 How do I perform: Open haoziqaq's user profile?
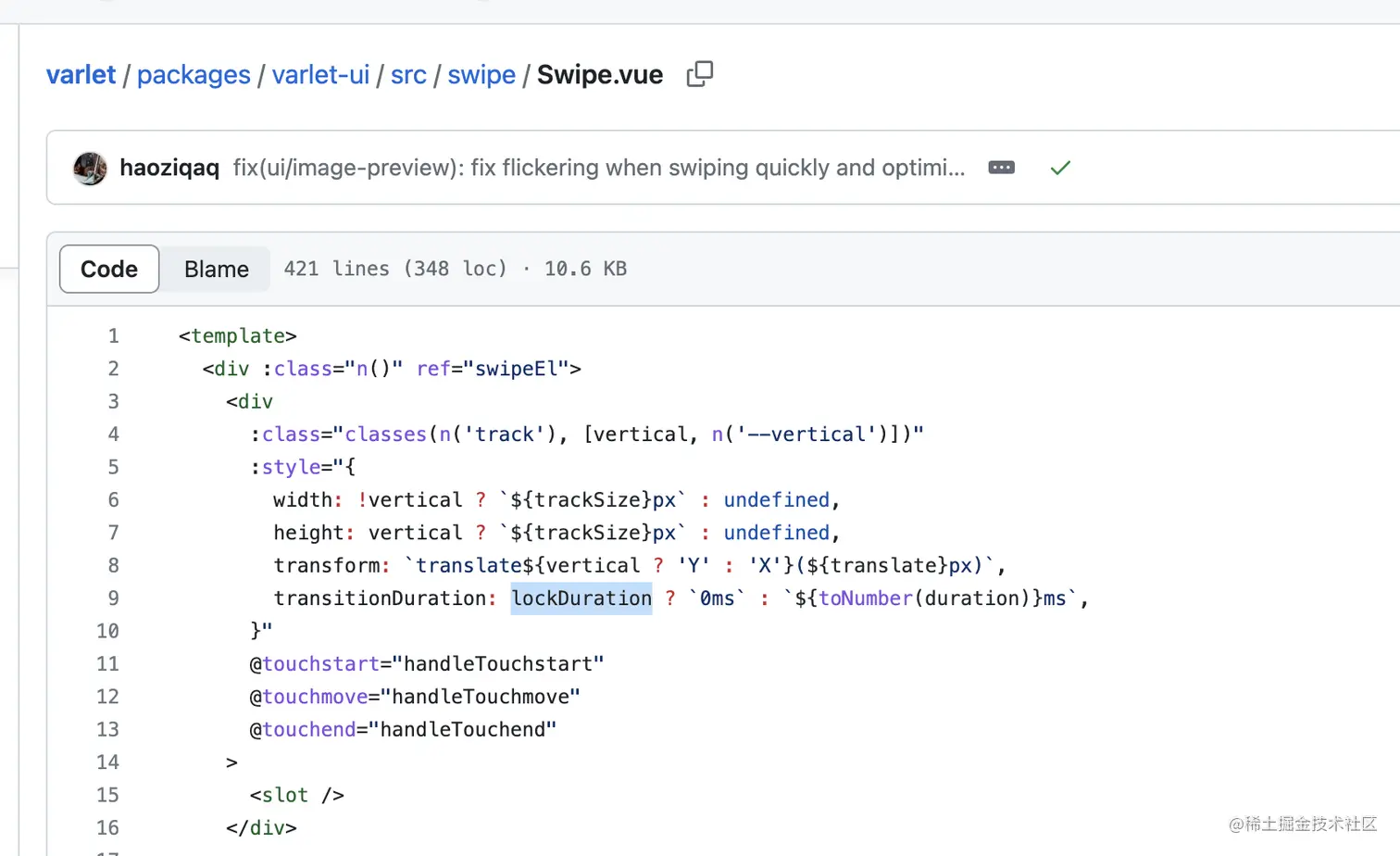pos(169,168)
